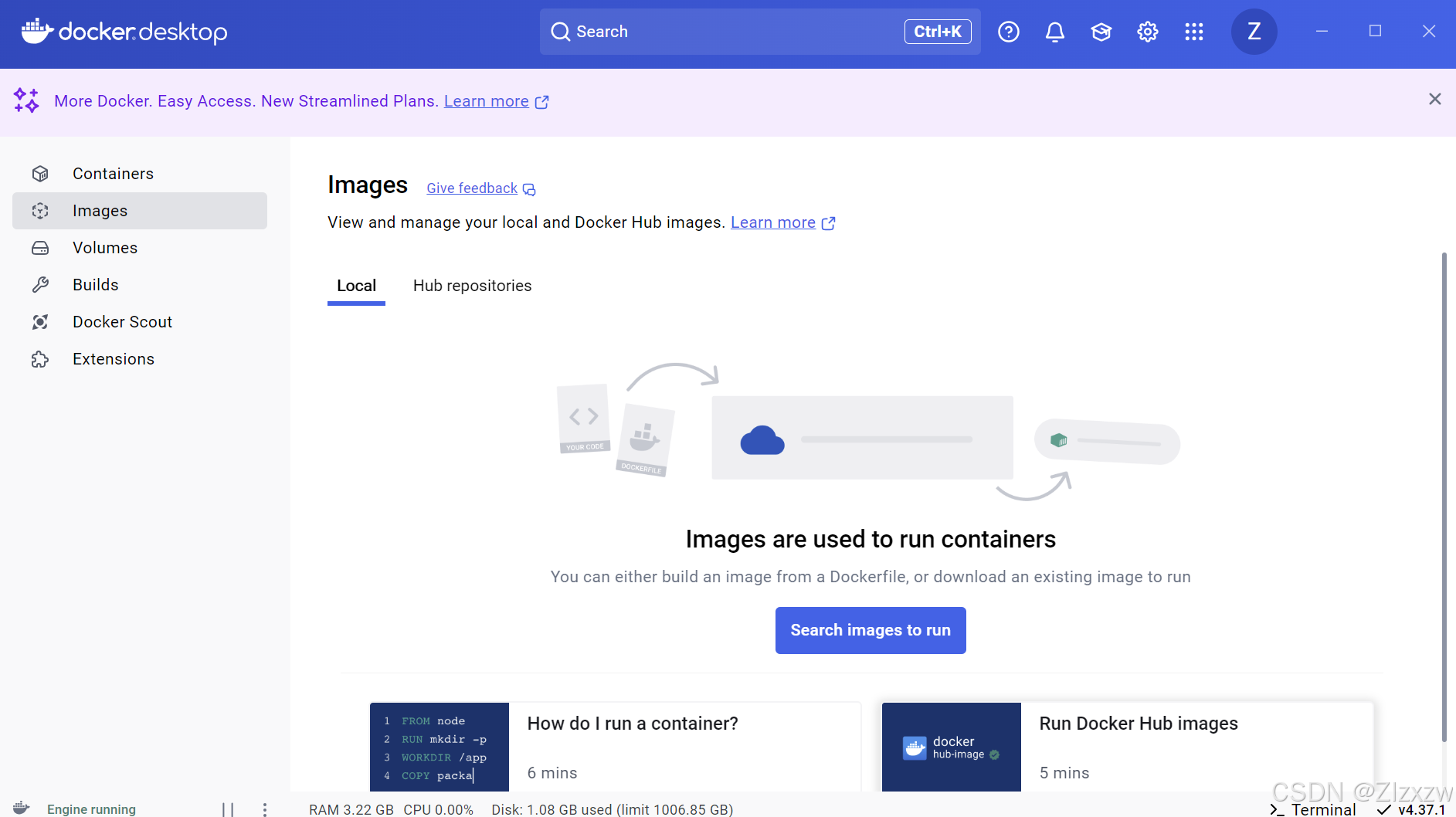1456x817 pixels.
Task: Click the feedback chat icon beside Give feedback
Action: pyautogui.click(x=529, y=189)
